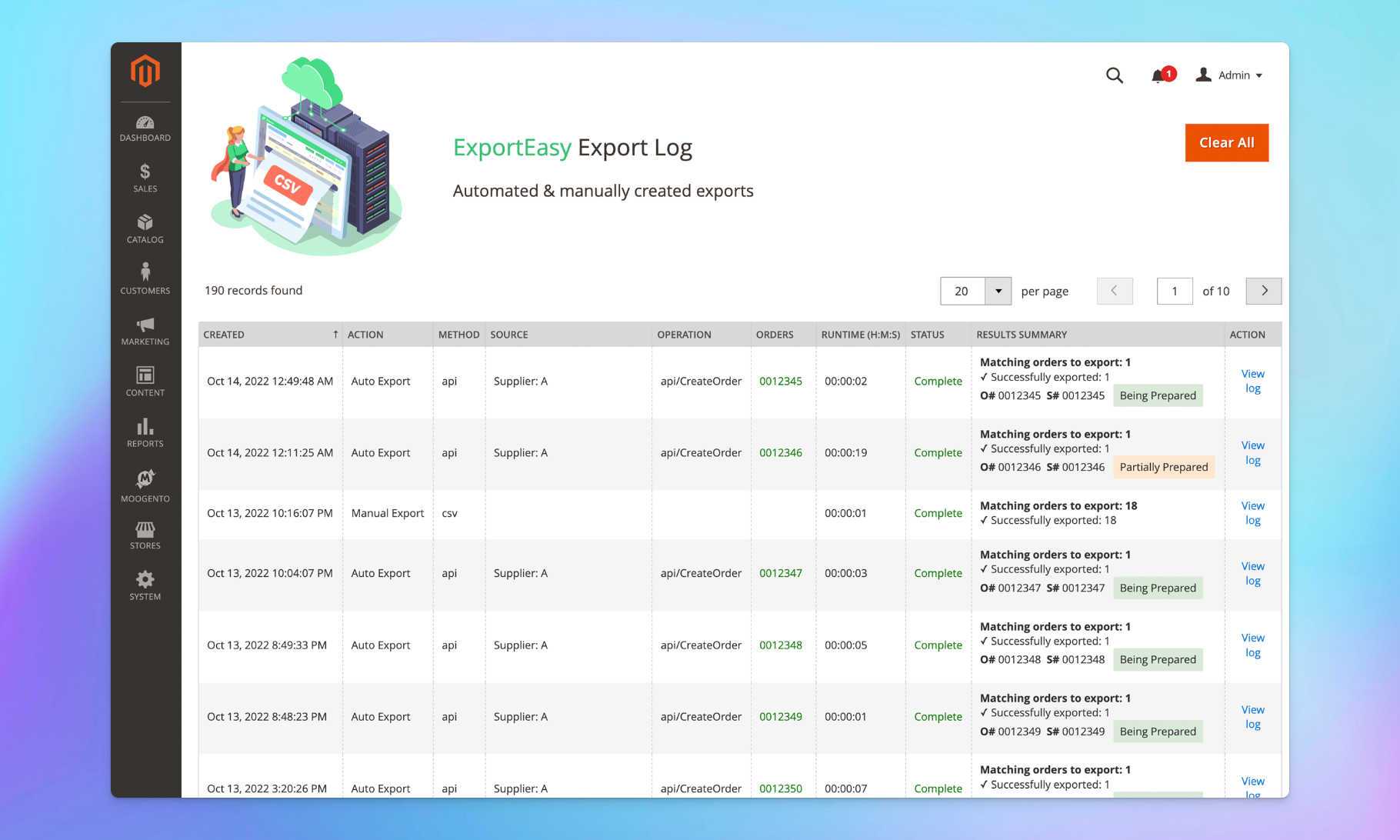Viewport: 1400px width, 840px height.
Task: Click the page number input field
Action: point(1175,291)
